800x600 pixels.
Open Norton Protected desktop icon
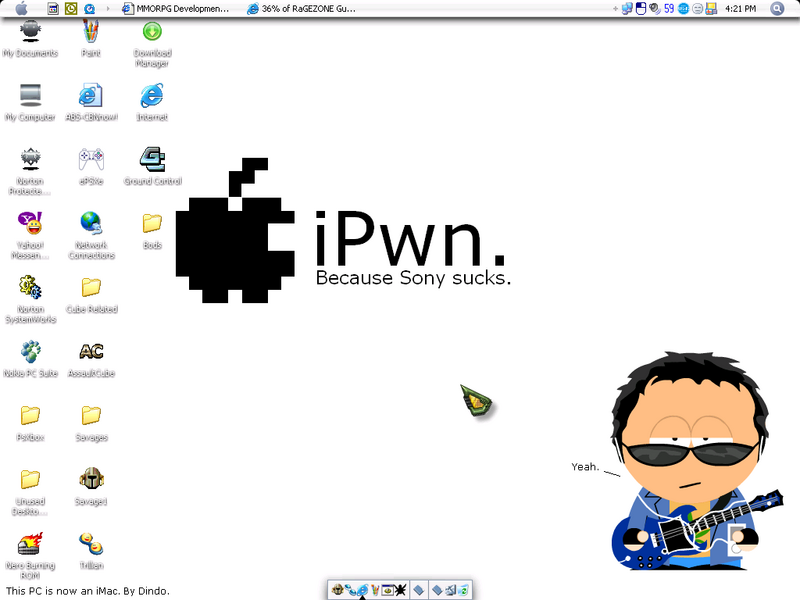click(30, 171)
